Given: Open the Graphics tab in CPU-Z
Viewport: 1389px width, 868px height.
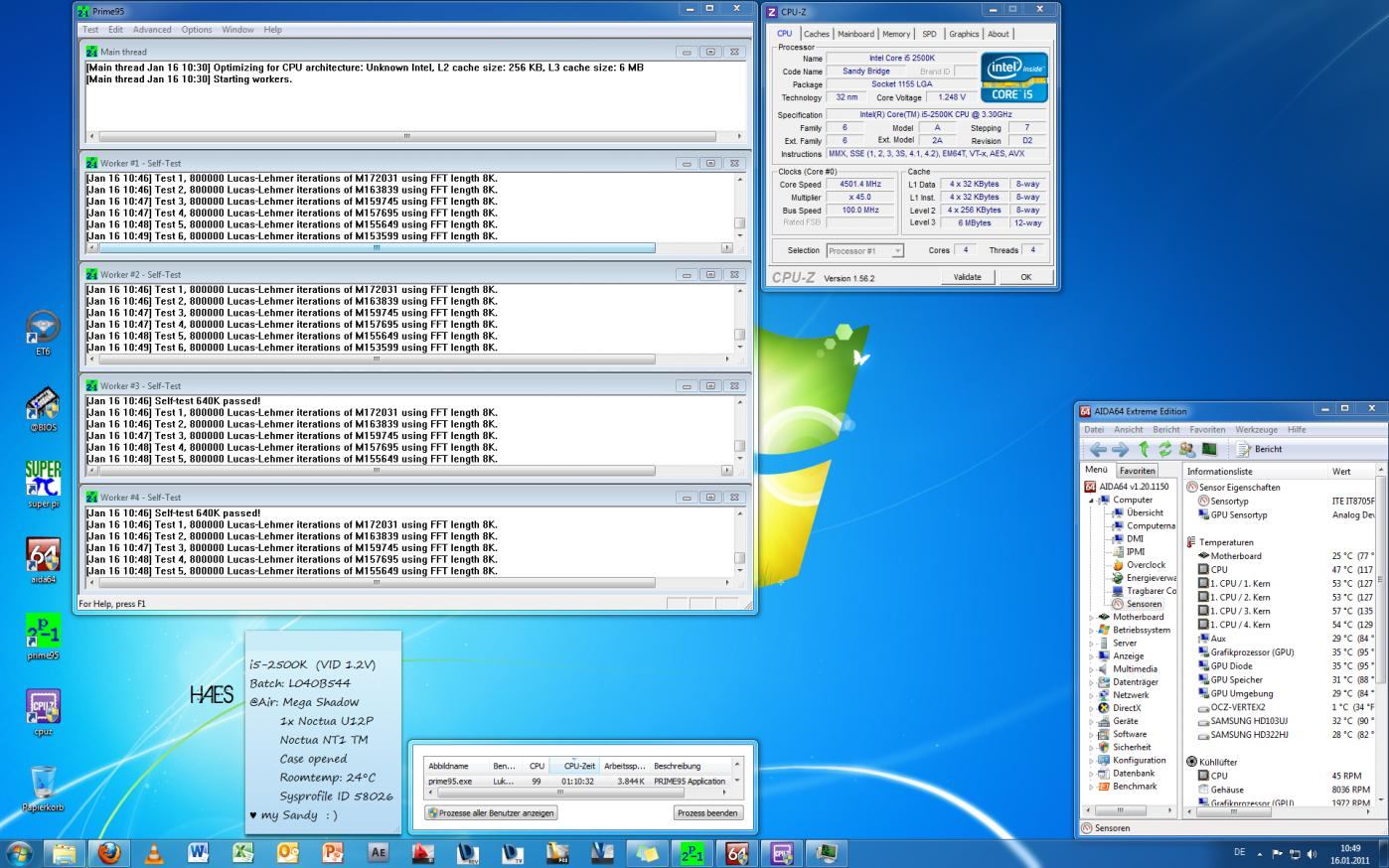Looking at the screenshot, I should pos(964,34).
